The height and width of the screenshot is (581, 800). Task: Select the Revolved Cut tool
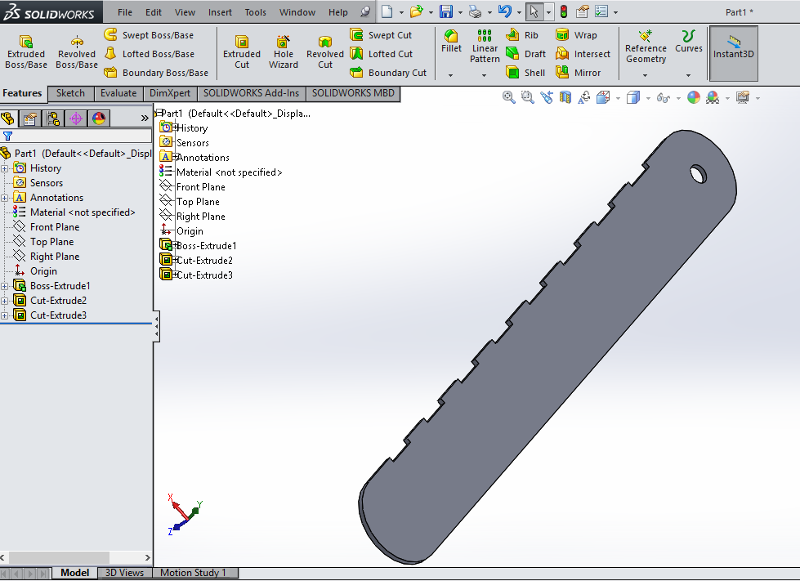(x=325, y=52)
